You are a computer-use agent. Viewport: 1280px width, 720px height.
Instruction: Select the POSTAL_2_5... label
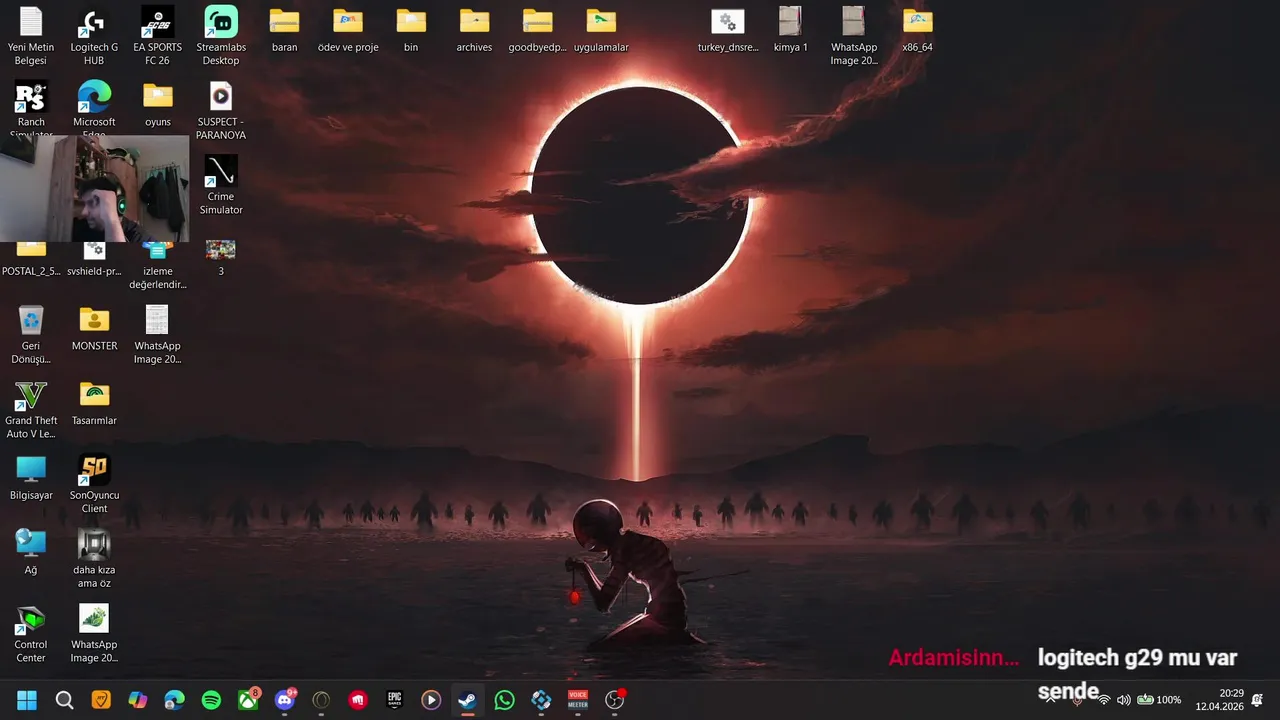click(31, 271)
